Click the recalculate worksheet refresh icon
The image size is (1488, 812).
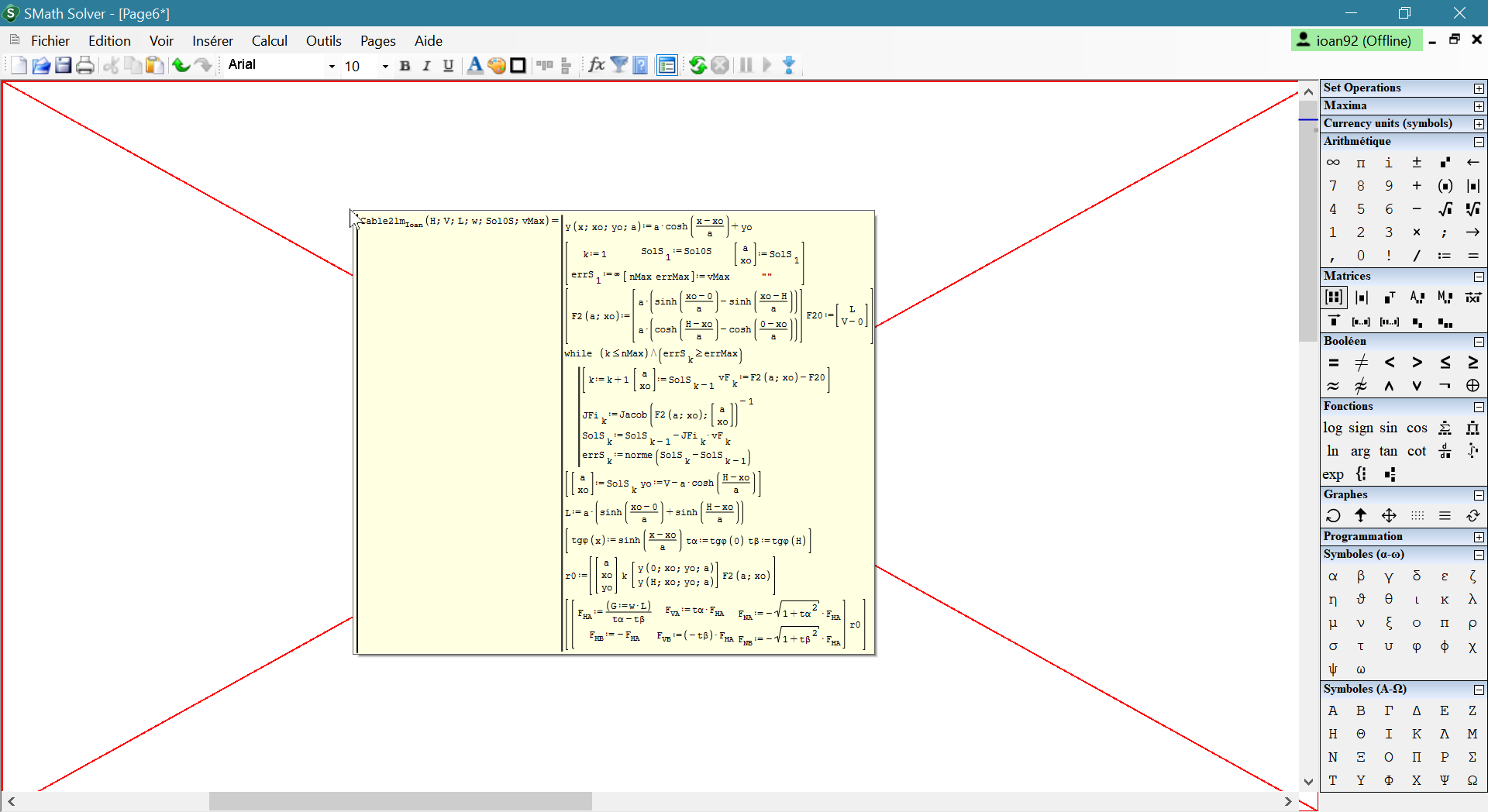[697, 65]
